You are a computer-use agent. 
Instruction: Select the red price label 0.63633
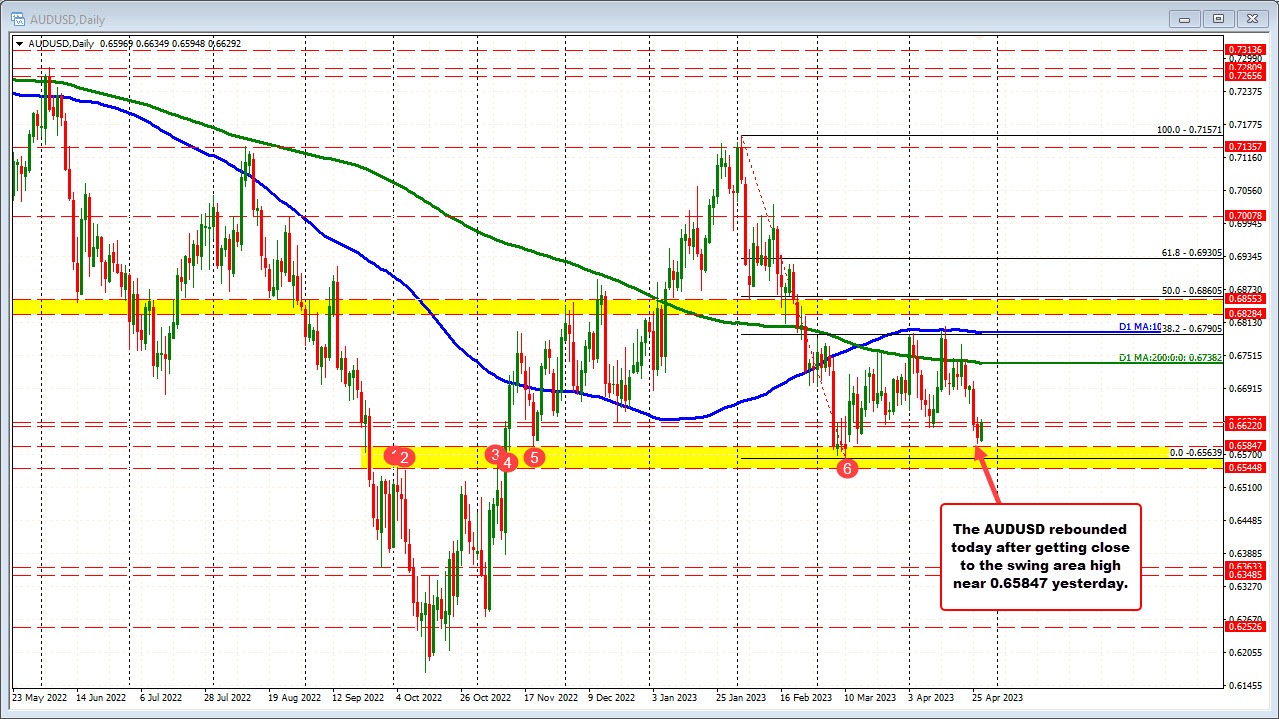tap(1245, 566)
